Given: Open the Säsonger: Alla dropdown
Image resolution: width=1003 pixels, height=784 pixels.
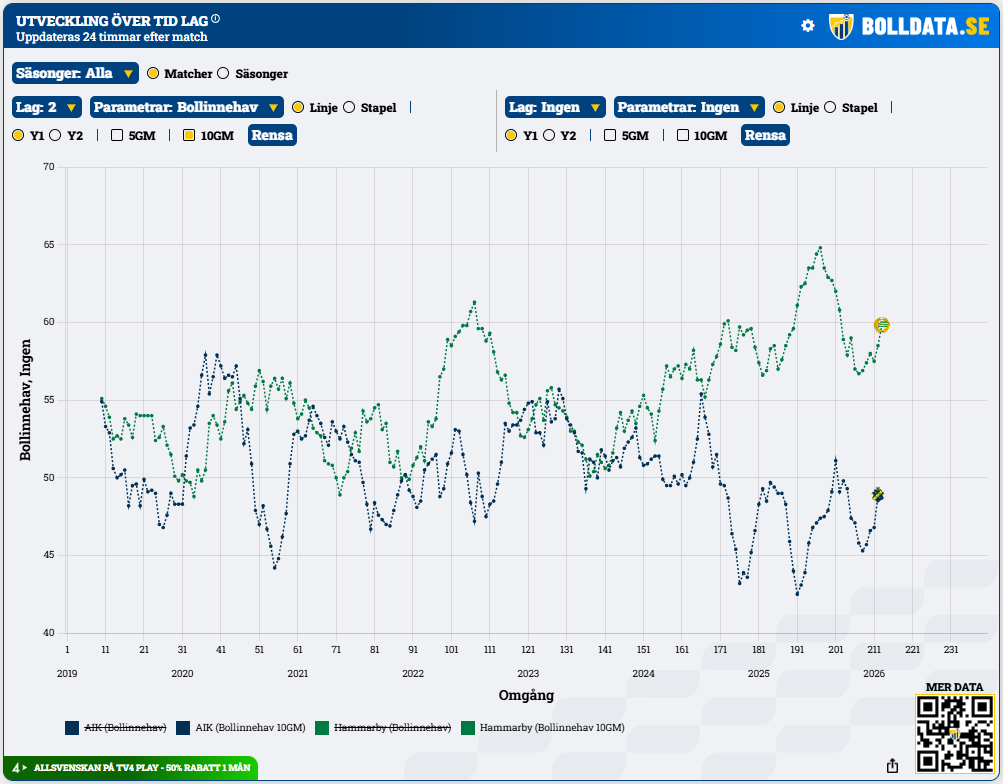Looking at the screenshot, I should [75, 74].
